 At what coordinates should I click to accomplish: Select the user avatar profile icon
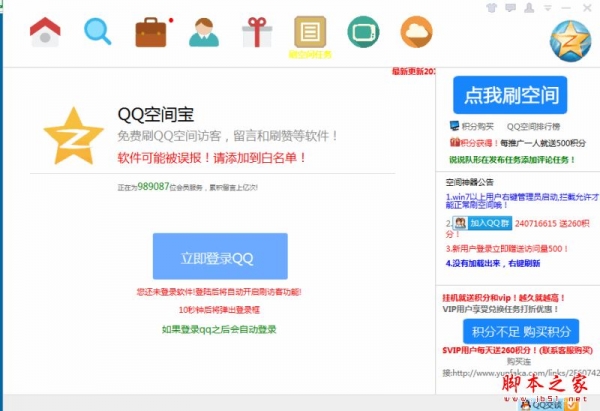coord(204,32)
